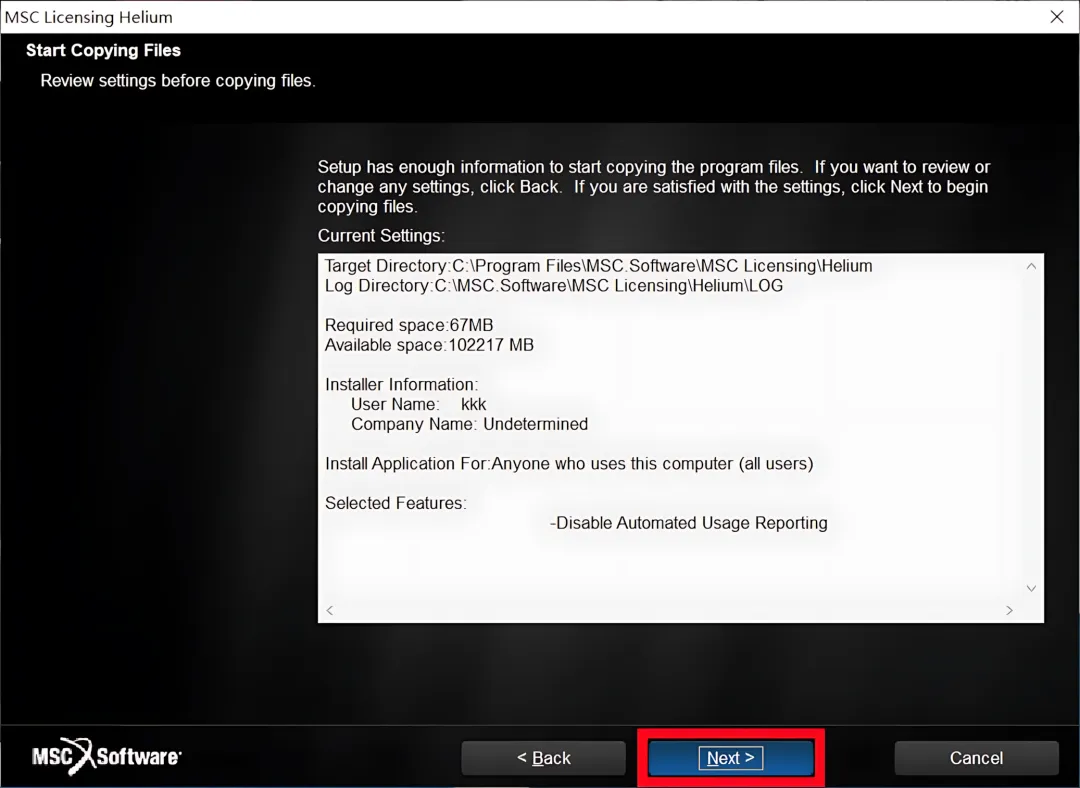Image resolution: width=1080 pixels, height=788 pixels.
Task: Click the Next button to begin copying
Action: click(731, 758)
